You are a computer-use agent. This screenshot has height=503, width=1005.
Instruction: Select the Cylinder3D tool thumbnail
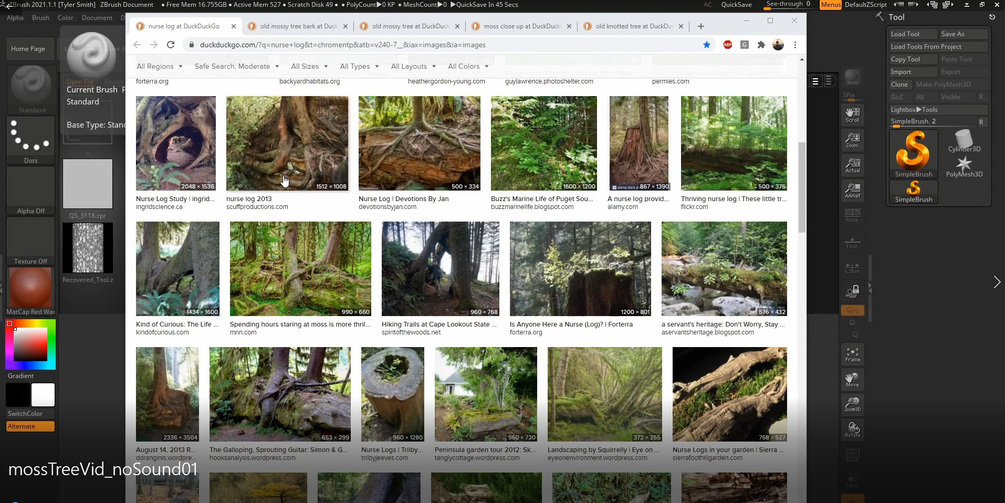[963, 141]
